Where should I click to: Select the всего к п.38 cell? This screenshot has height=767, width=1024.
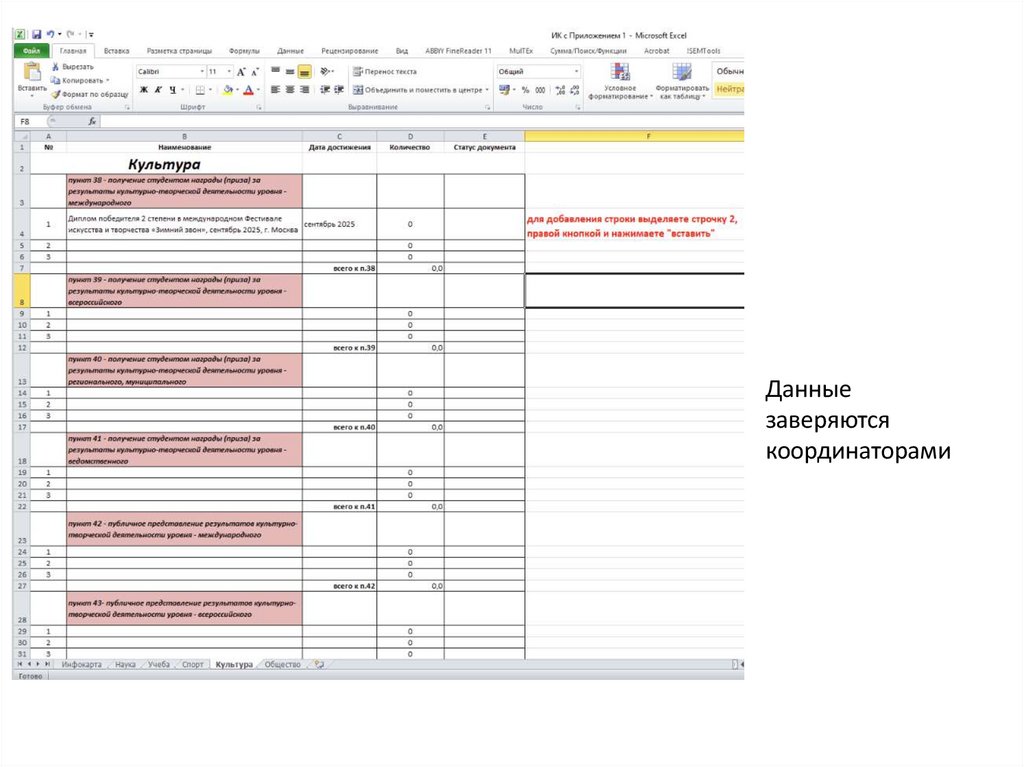[340, 268]
